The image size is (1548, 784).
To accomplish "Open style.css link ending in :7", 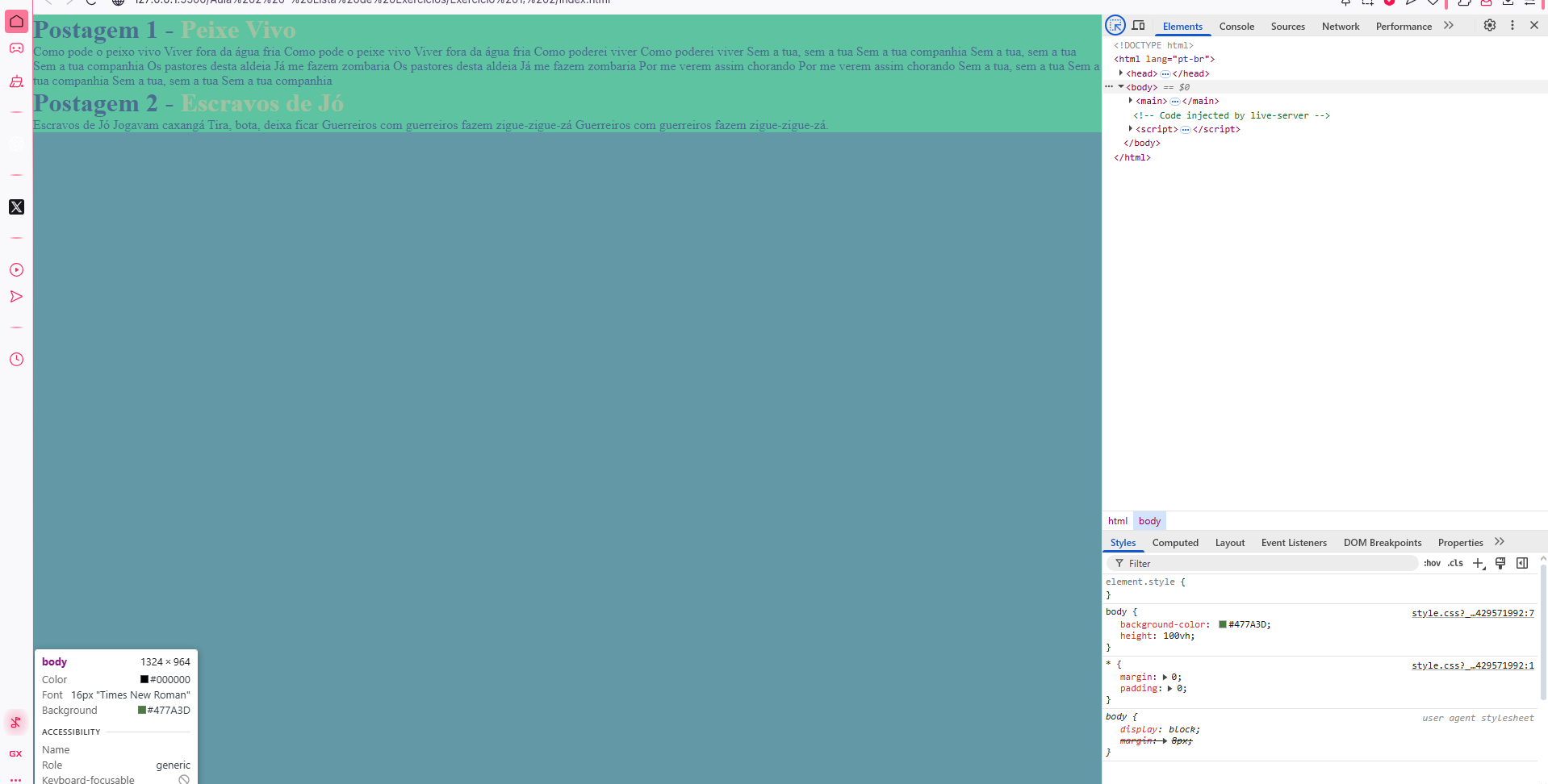I will [x=1472, y=613].
